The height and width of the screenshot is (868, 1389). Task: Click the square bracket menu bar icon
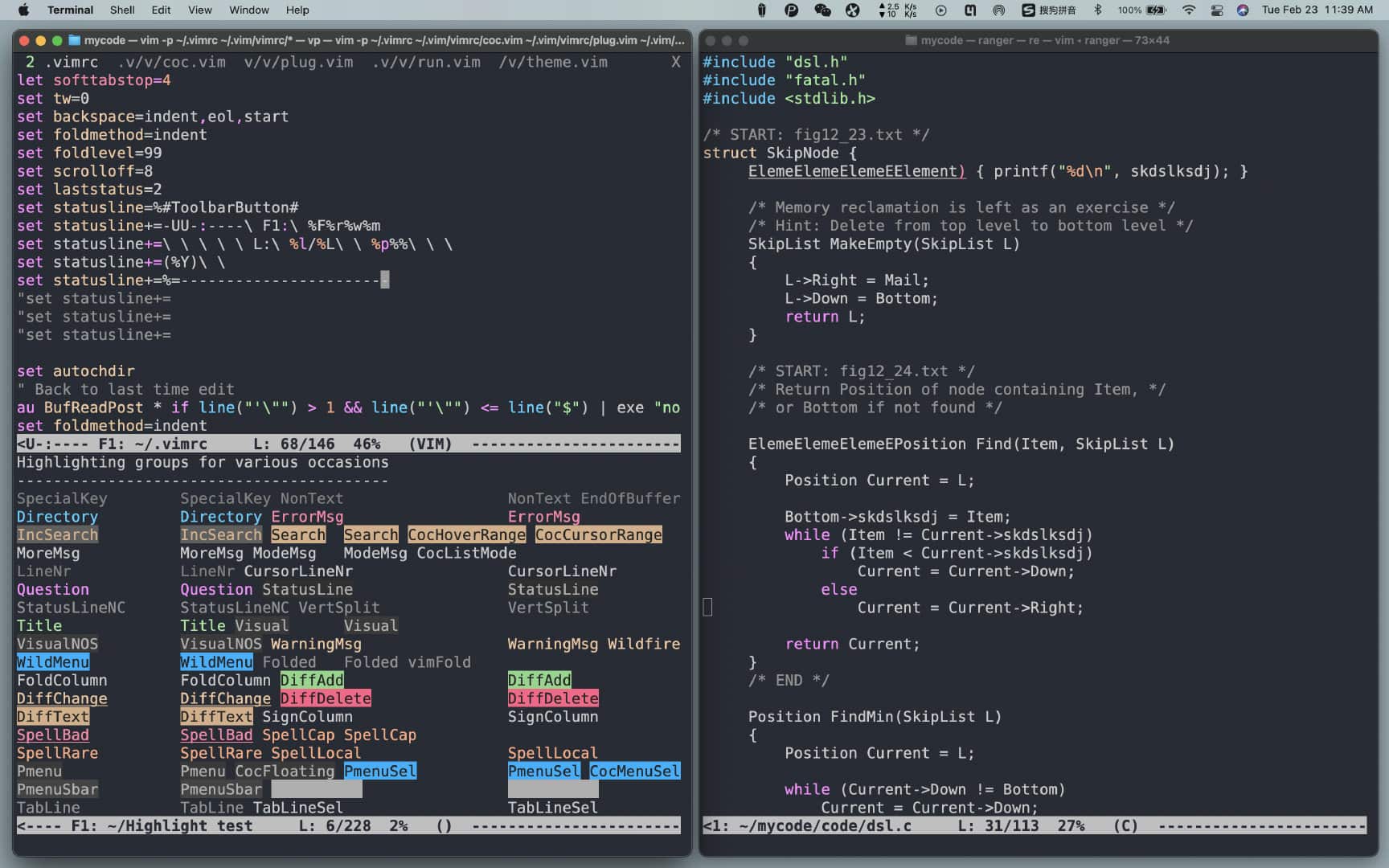click(x=970, y=10)
